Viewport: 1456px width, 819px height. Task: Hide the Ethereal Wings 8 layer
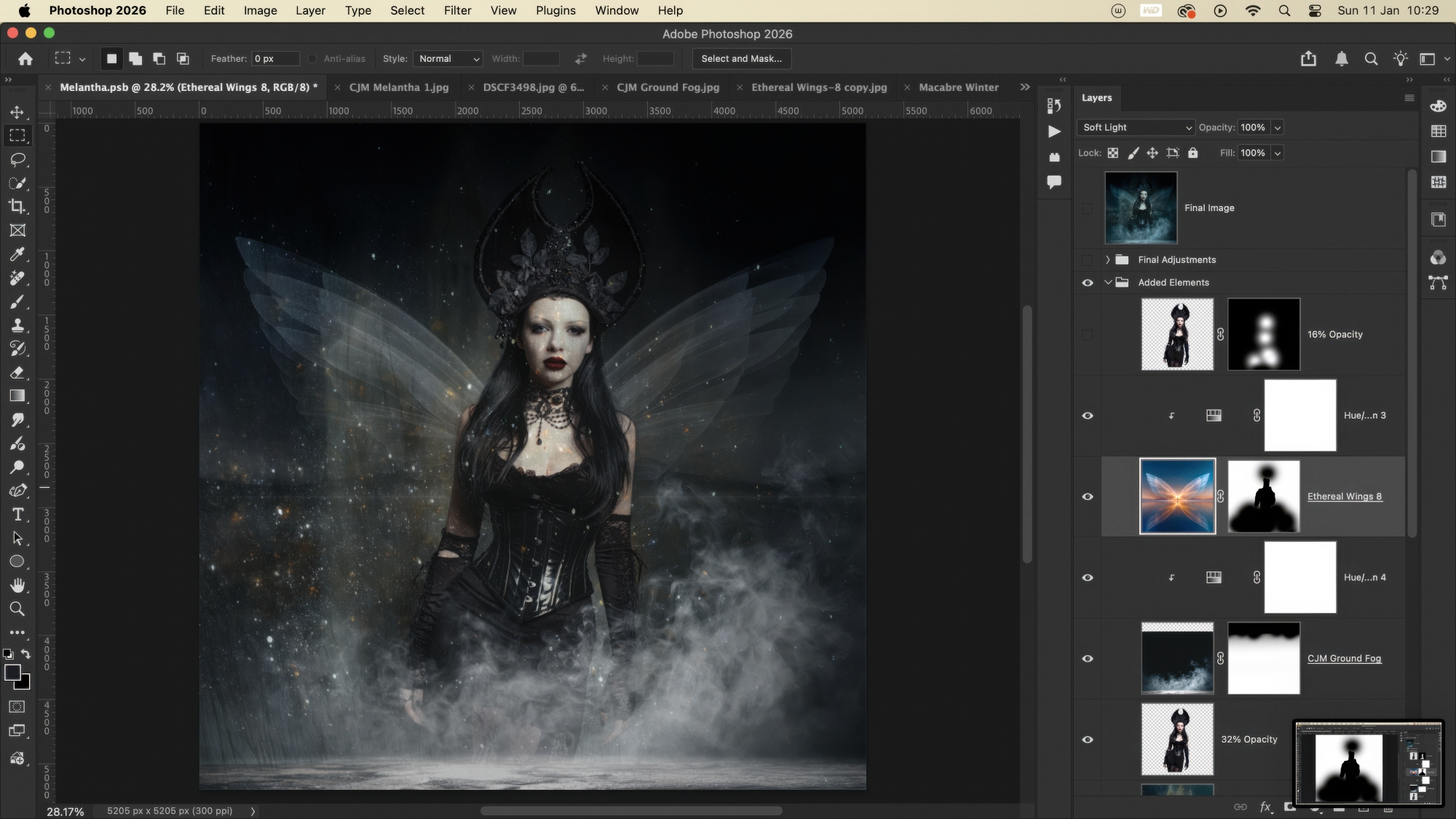1088,496
